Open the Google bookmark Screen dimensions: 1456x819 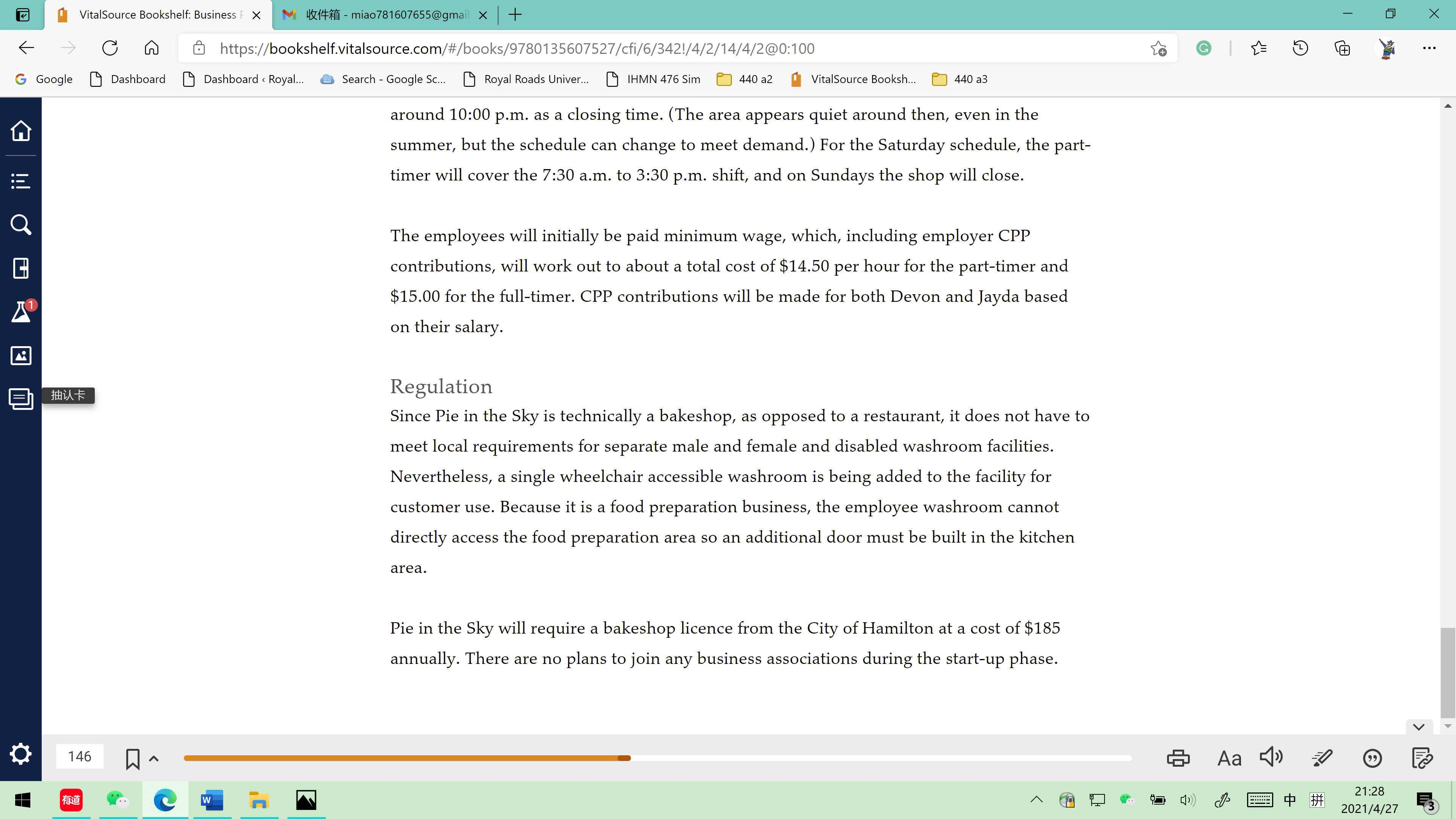[44, 79]
